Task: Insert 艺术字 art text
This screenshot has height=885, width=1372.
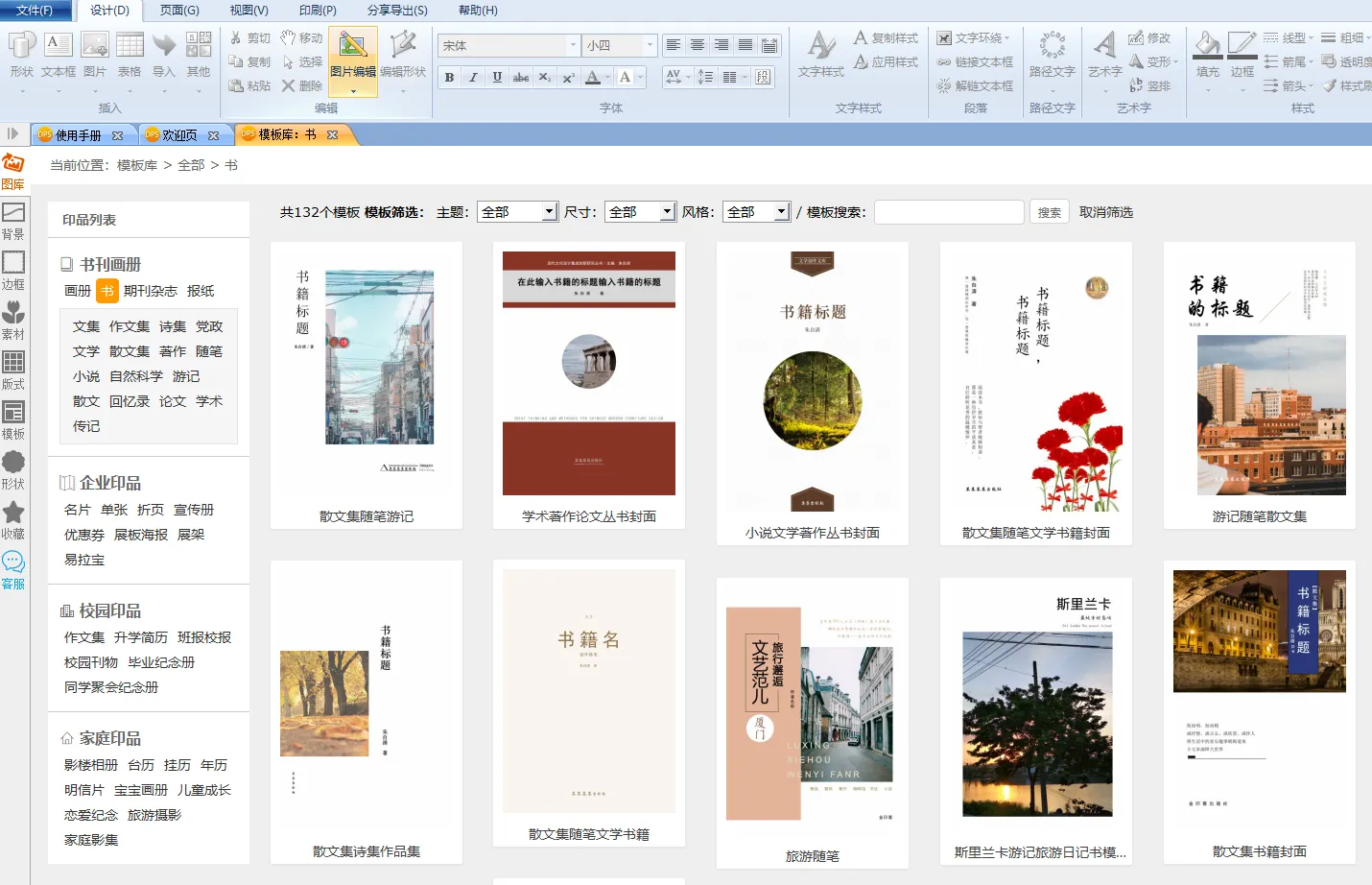Action: 1105,56
